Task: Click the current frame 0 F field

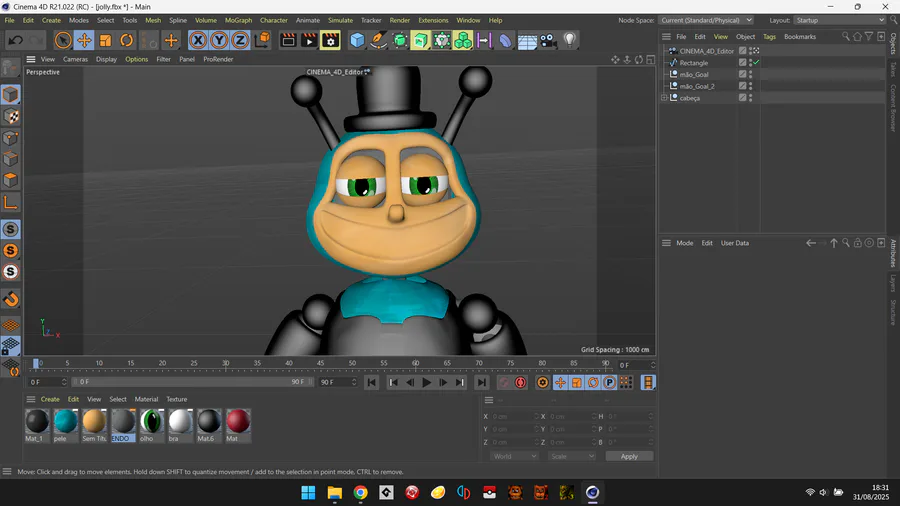Action: click(636, 365)
